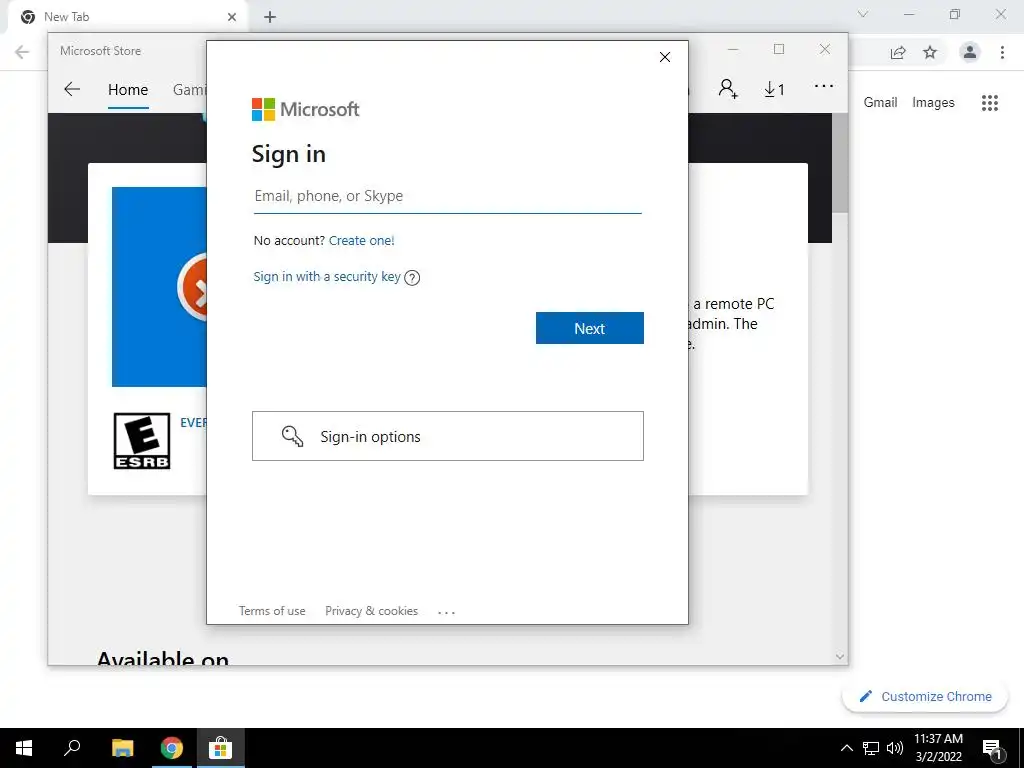Open the network status tray icon
This screenshot has height=768, width=1024.
click(x=871, y=748)
